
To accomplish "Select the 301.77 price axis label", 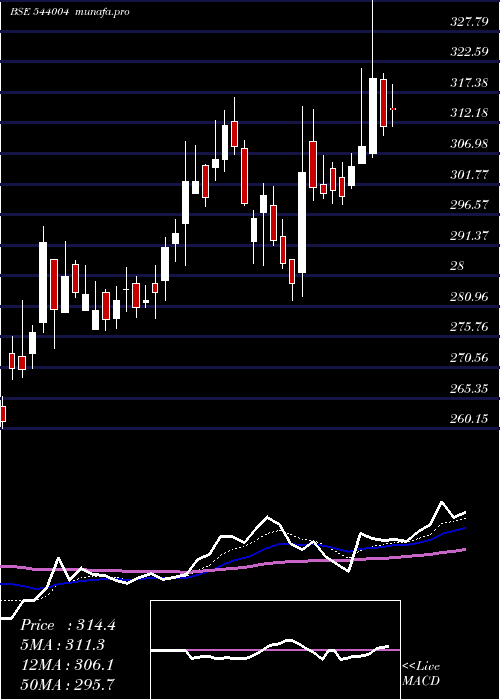I will point(469,175).
